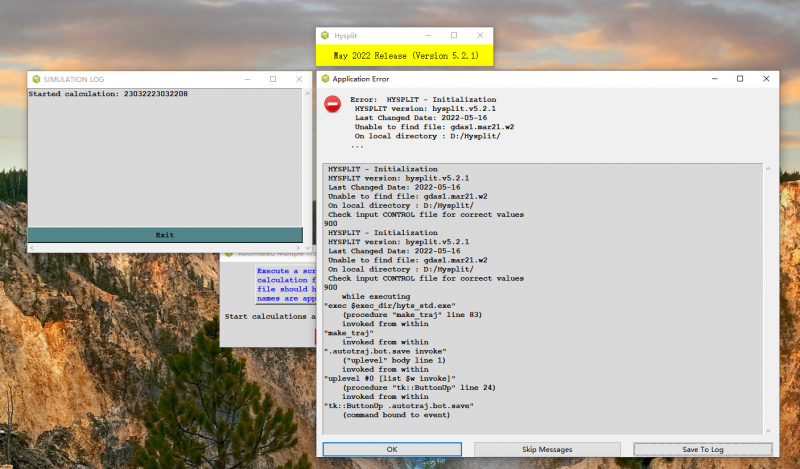Screen dimensions: 800x469
Task: Minimize the SIMULATION LOG window
Action: [246, 79]
